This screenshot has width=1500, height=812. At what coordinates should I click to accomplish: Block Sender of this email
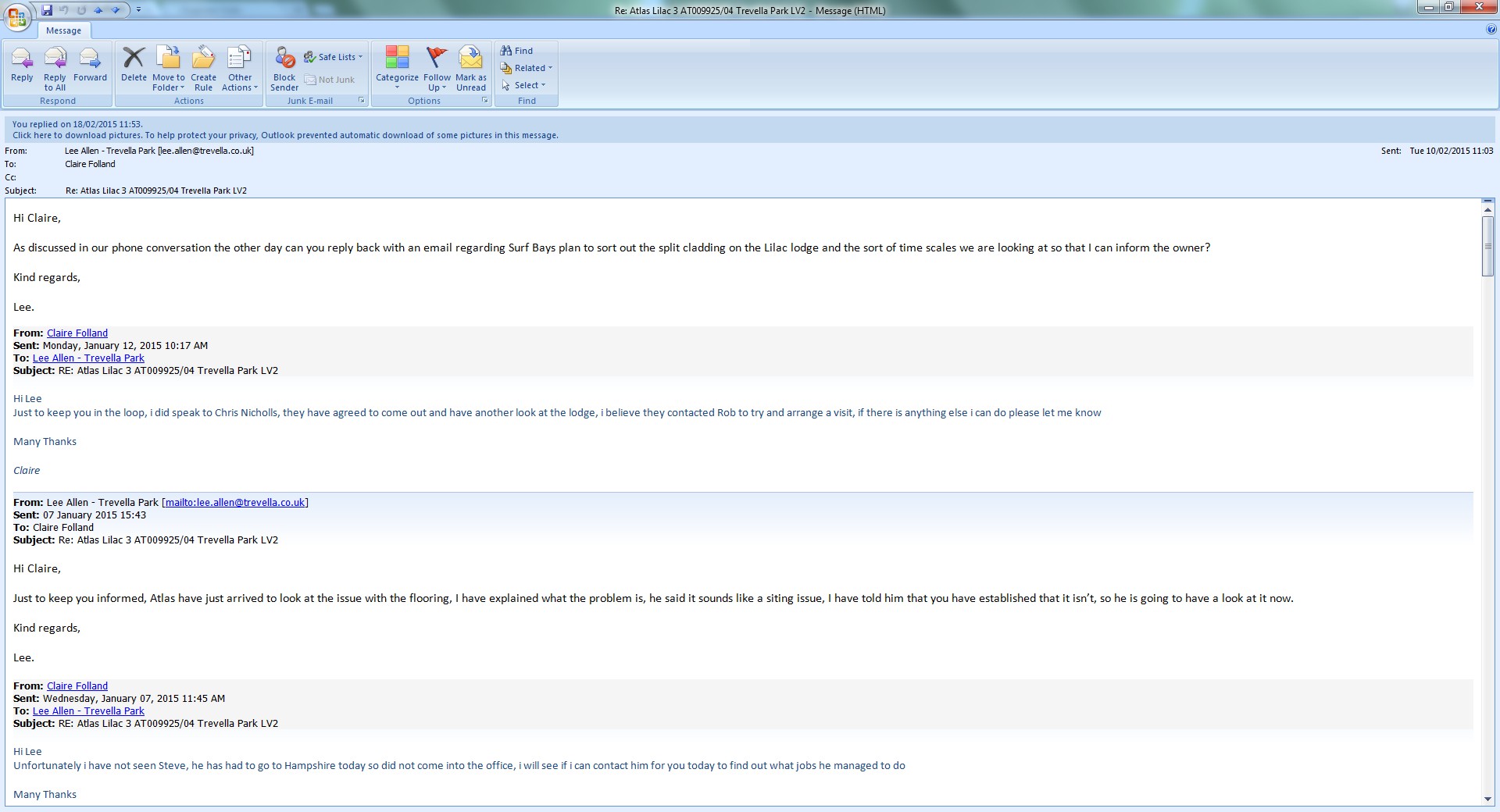pos(284,69)
